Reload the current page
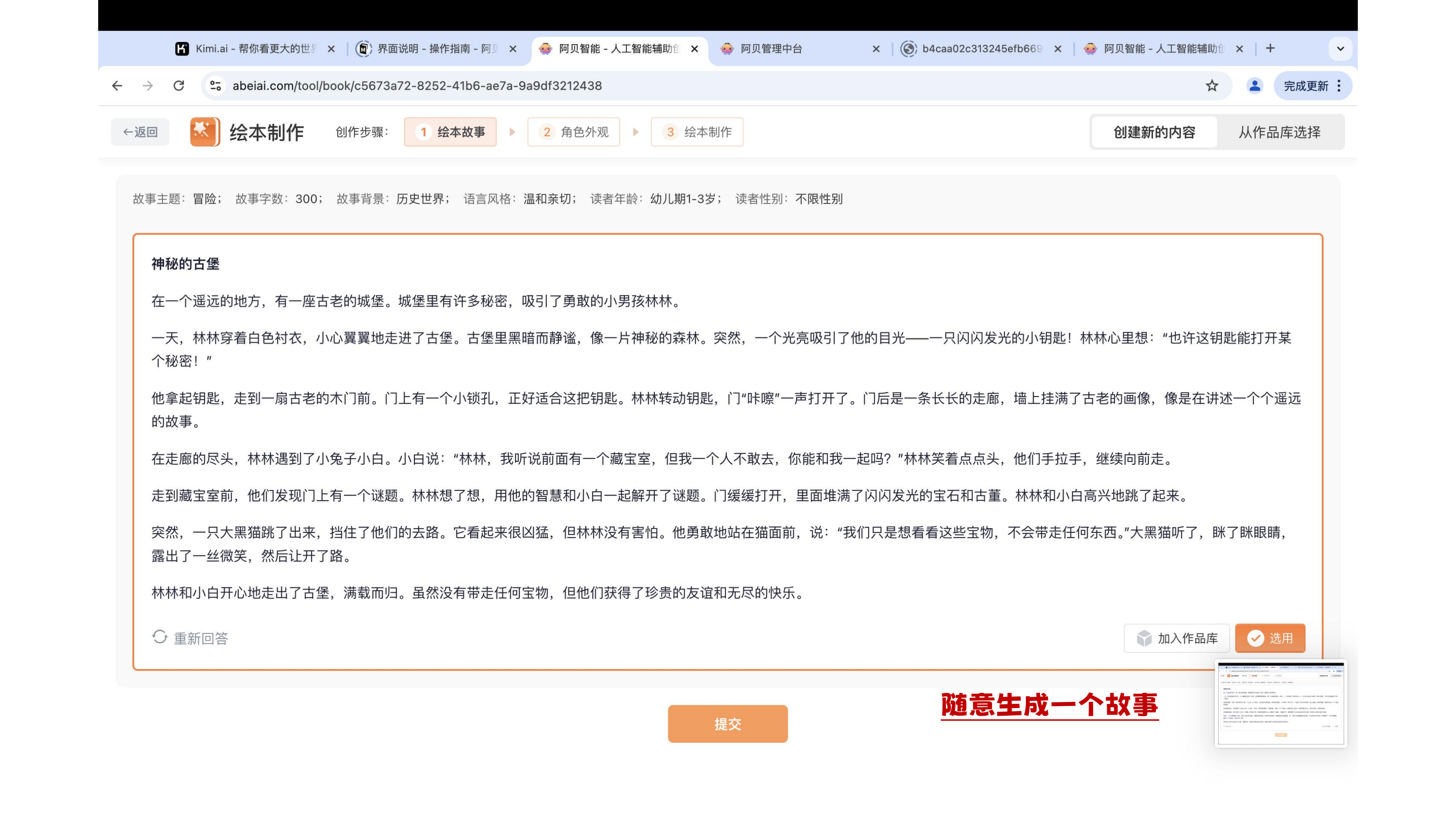This screenshot has height=819, width=1456. tap(179, 86)
